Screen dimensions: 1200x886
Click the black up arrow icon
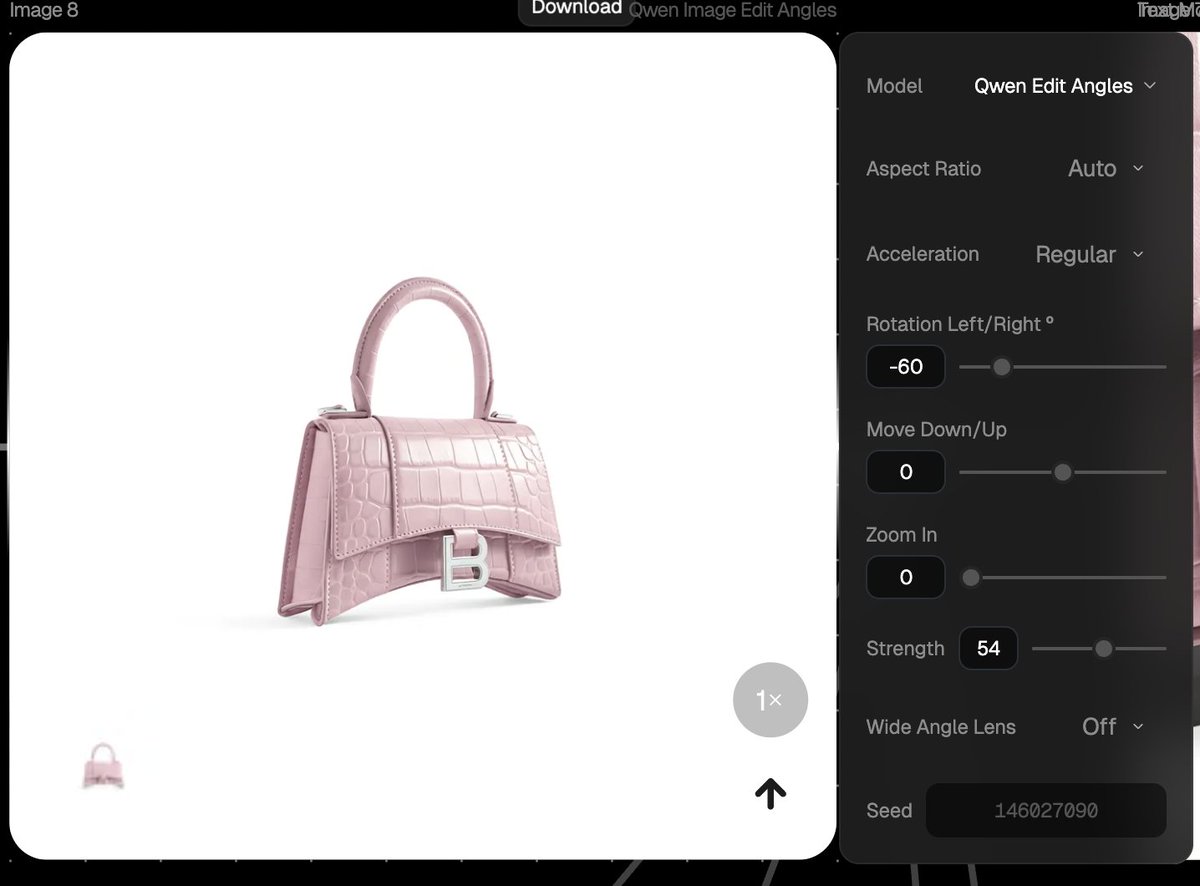point(770,793)
